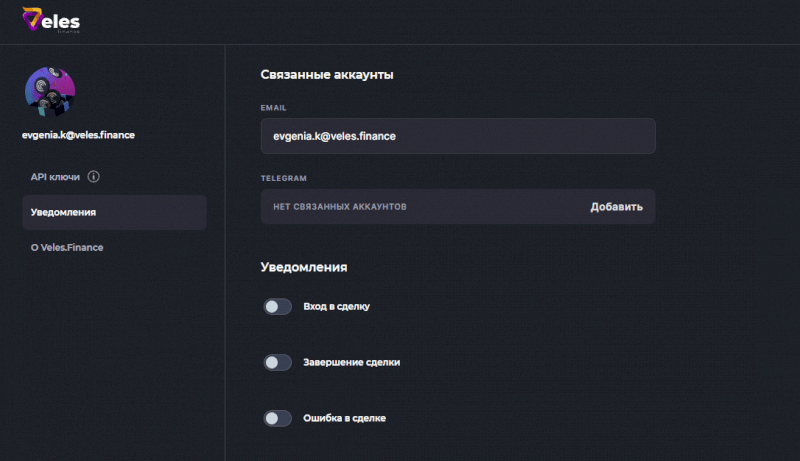
Task: Focus the Email input field
Action: (457, 136)
